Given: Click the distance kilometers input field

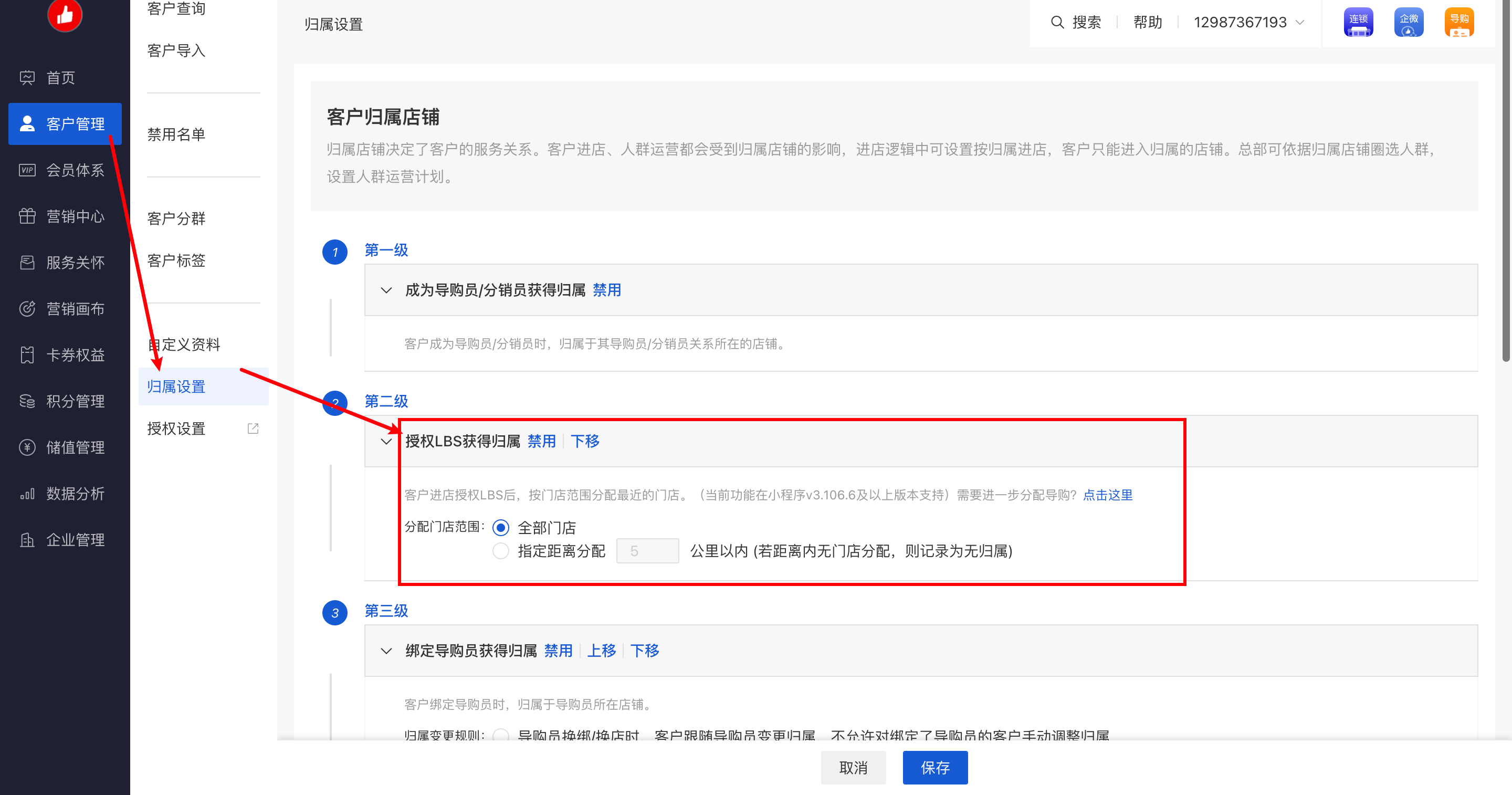Looking at the screenshot, I should coord(647,551).
